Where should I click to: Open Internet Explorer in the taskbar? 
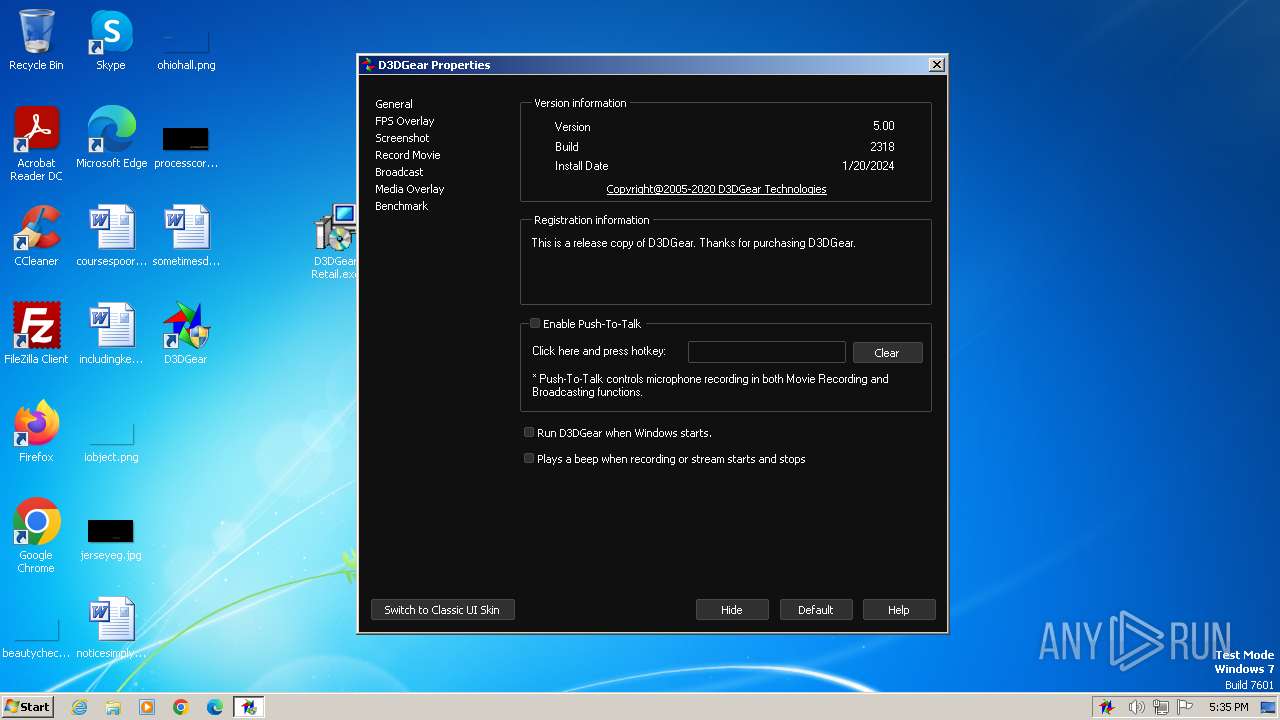tap(79, 707)
